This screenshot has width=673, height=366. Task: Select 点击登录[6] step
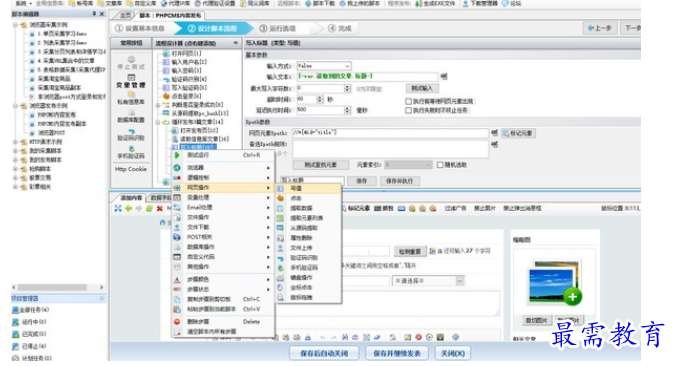186,96
